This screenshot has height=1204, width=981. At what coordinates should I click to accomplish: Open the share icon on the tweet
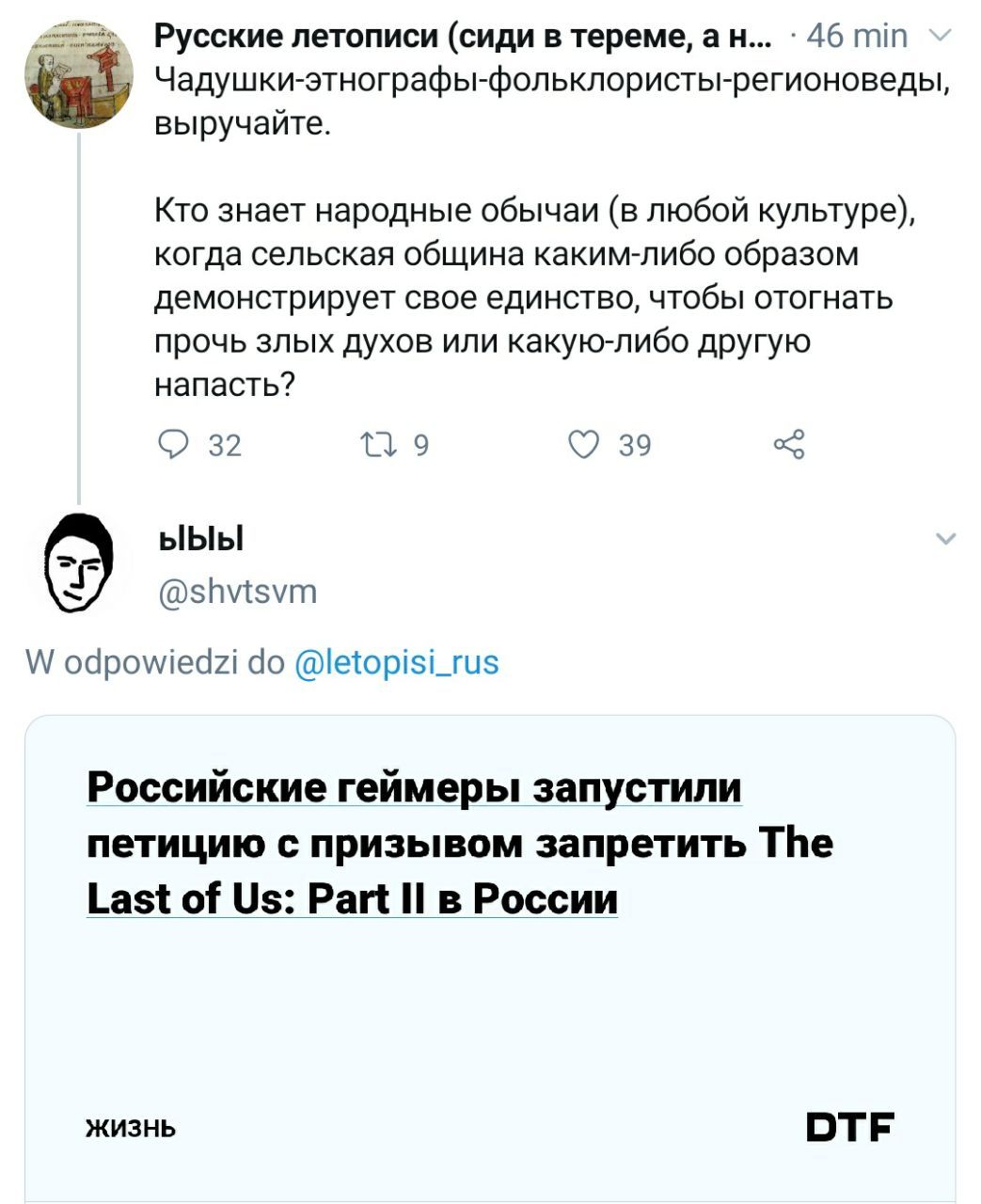point(788,444)
